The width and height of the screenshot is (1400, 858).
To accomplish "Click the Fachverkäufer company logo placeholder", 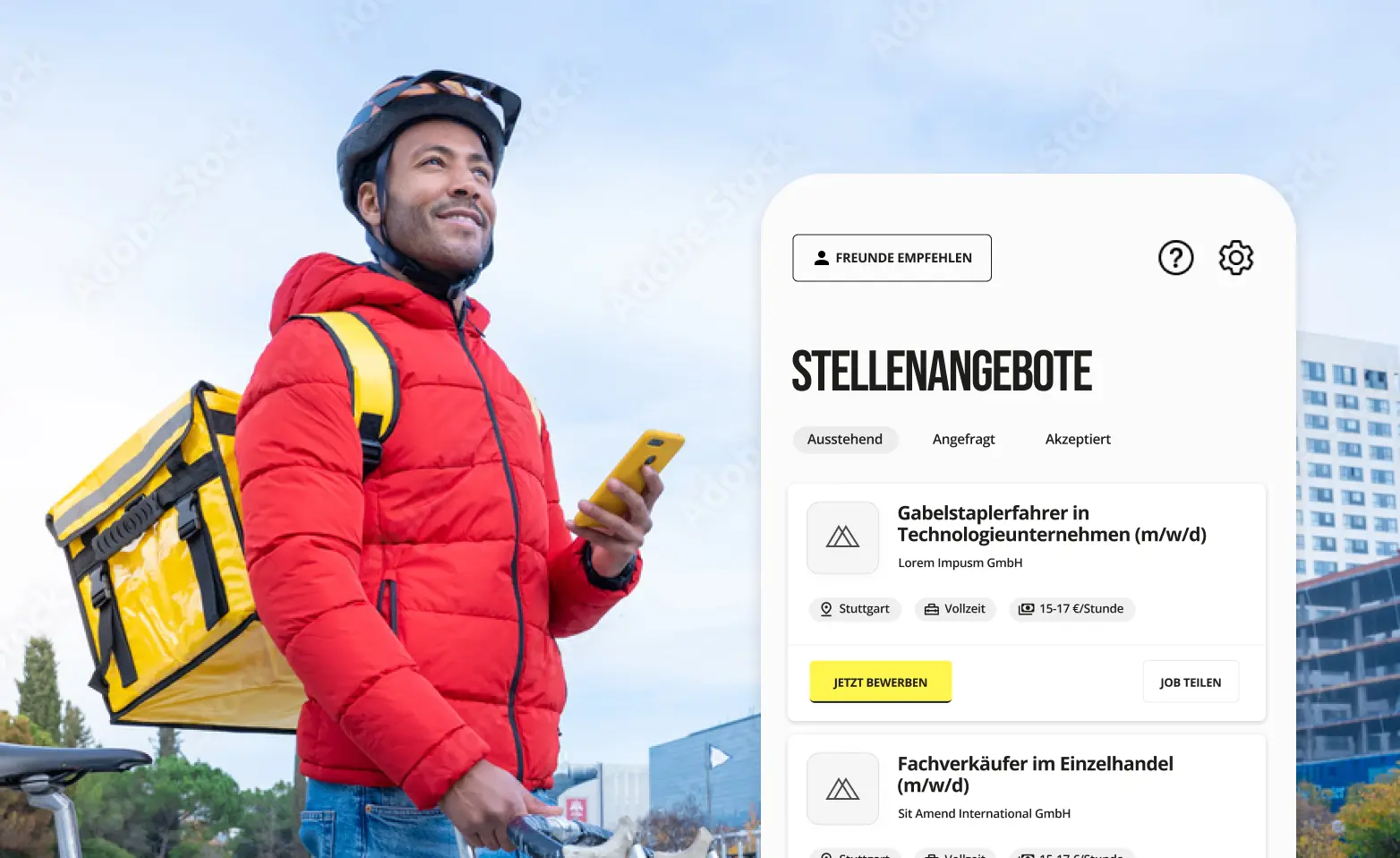I will coord(842,788).
